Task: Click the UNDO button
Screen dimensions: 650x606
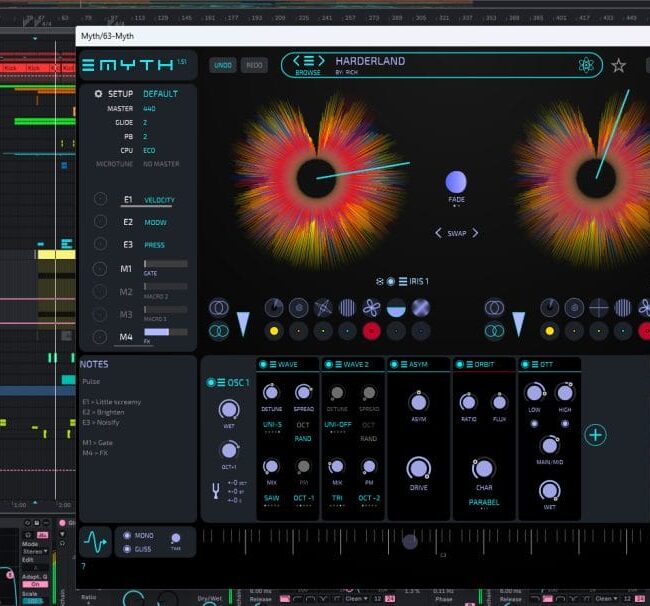Action: (223, 65)
